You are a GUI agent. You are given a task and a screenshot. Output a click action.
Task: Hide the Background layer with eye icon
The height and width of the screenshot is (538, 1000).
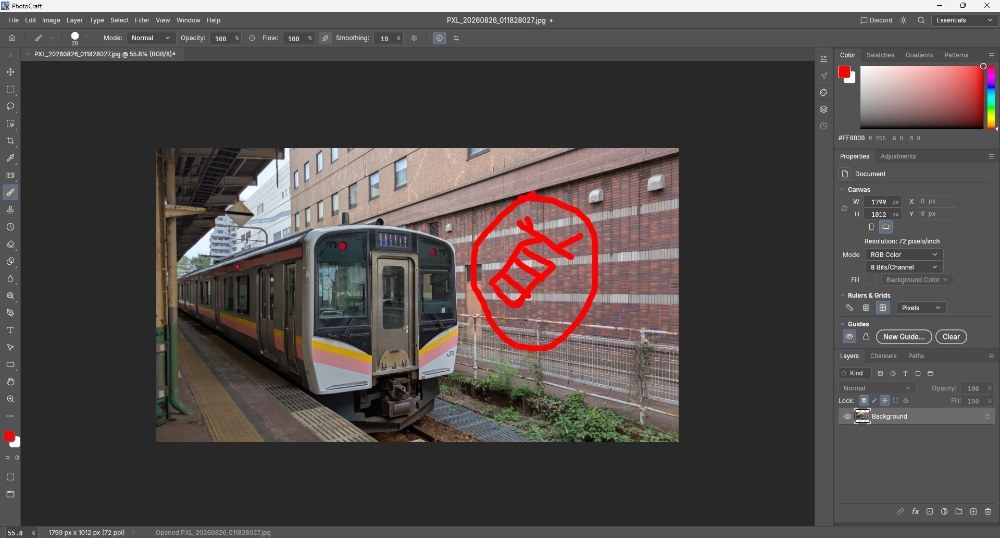(x=847, y=416)
